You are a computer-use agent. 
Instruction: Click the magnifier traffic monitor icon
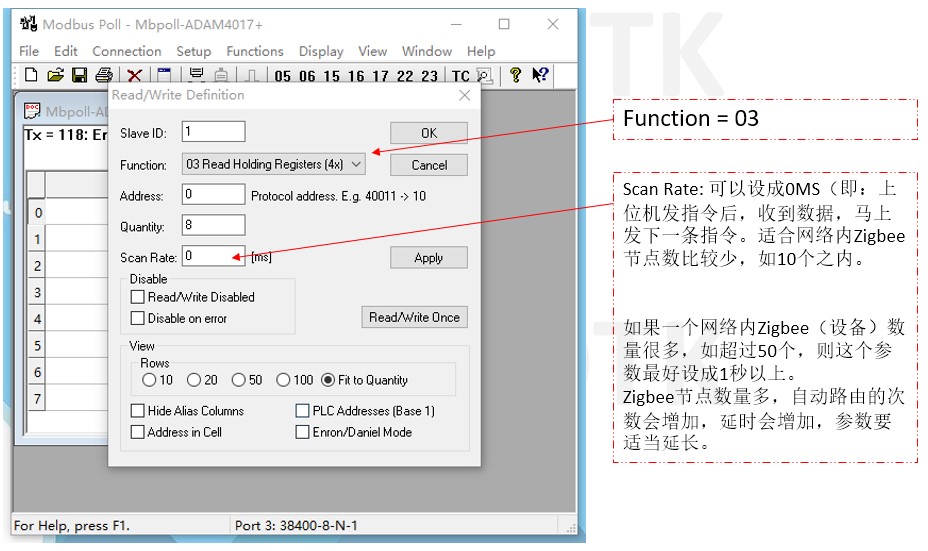coord(484,76)
